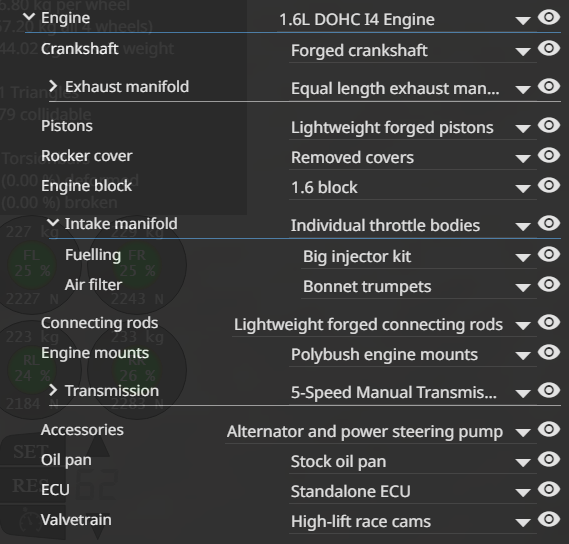Hide the Pistons part with eye icon

click(x=549, y=125)
